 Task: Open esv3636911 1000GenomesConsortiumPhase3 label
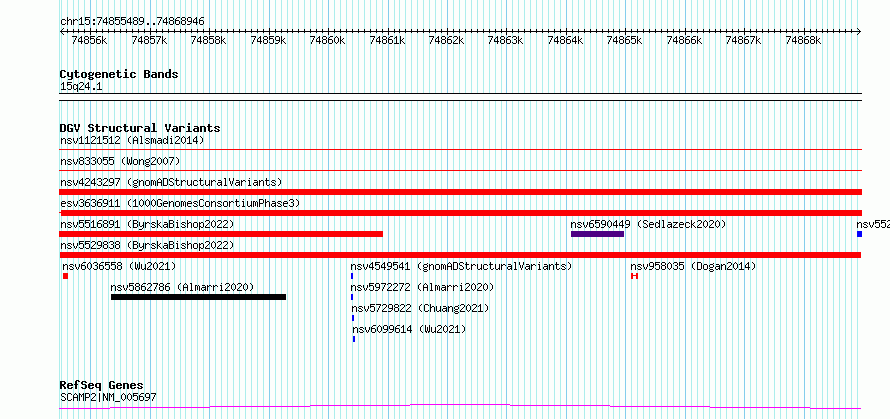pos(180,203)
